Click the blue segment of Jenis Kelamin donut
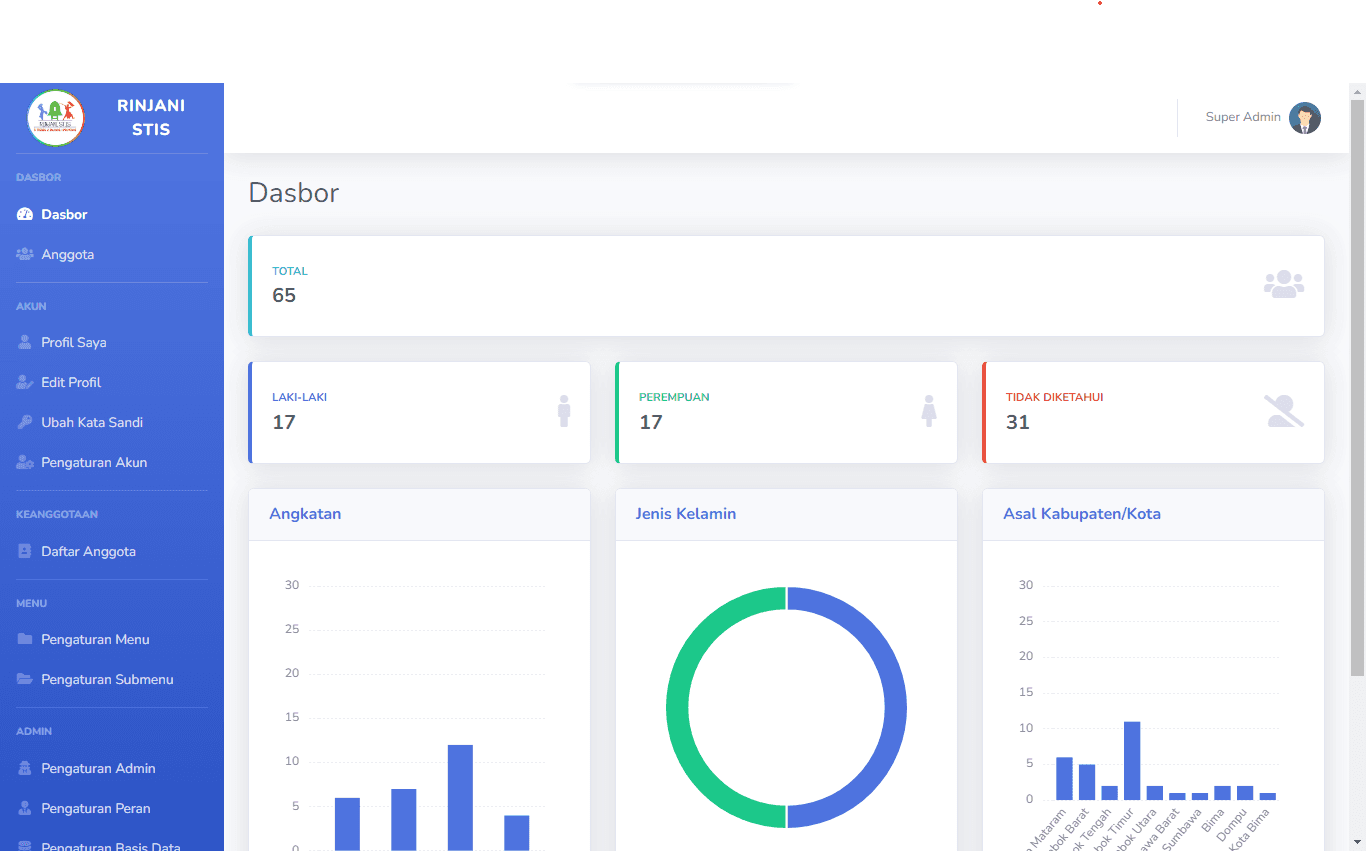The image size is (1366, 851). pyautogui.click(x=895, y=708)
